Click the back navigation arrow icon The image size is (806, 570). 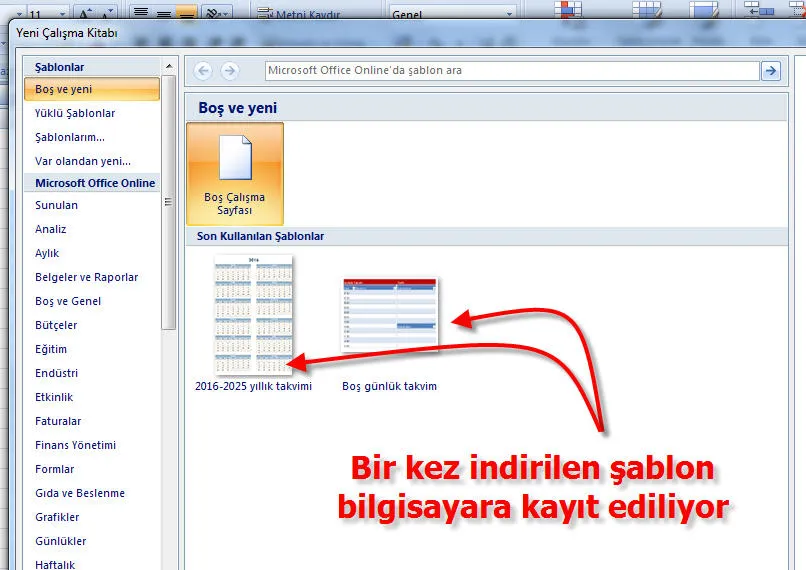click(x=204, y=70)
